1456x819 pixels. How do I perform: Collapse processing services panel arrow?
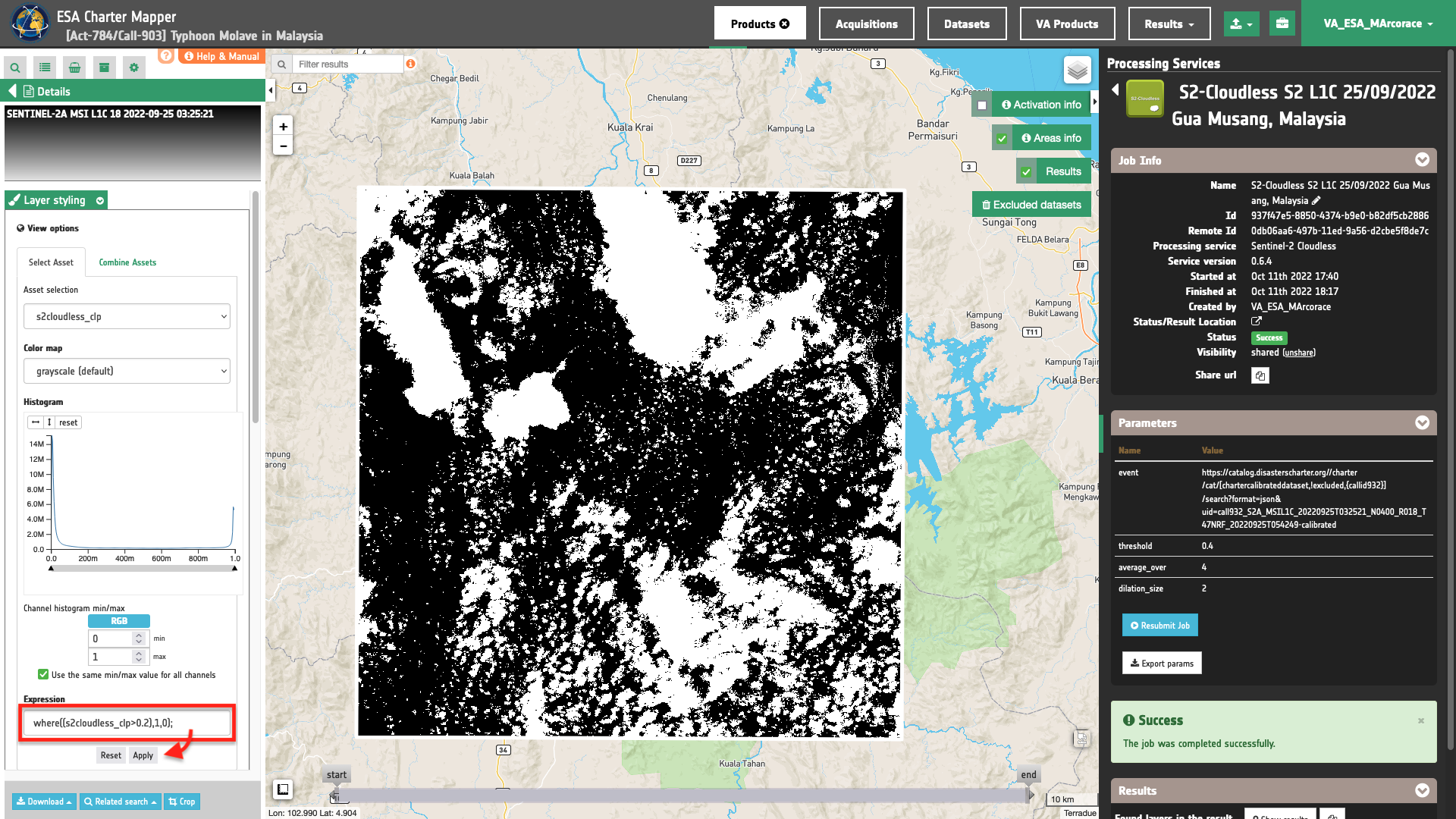coord(1115,89)
